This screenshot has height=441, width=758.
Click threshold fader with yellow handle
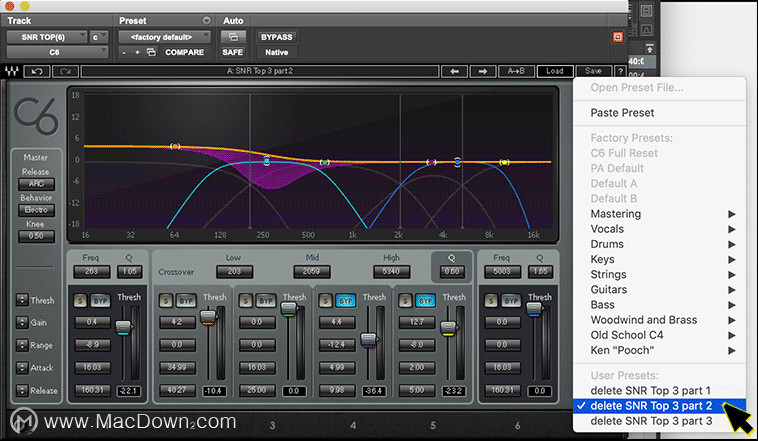click(449, 329)
